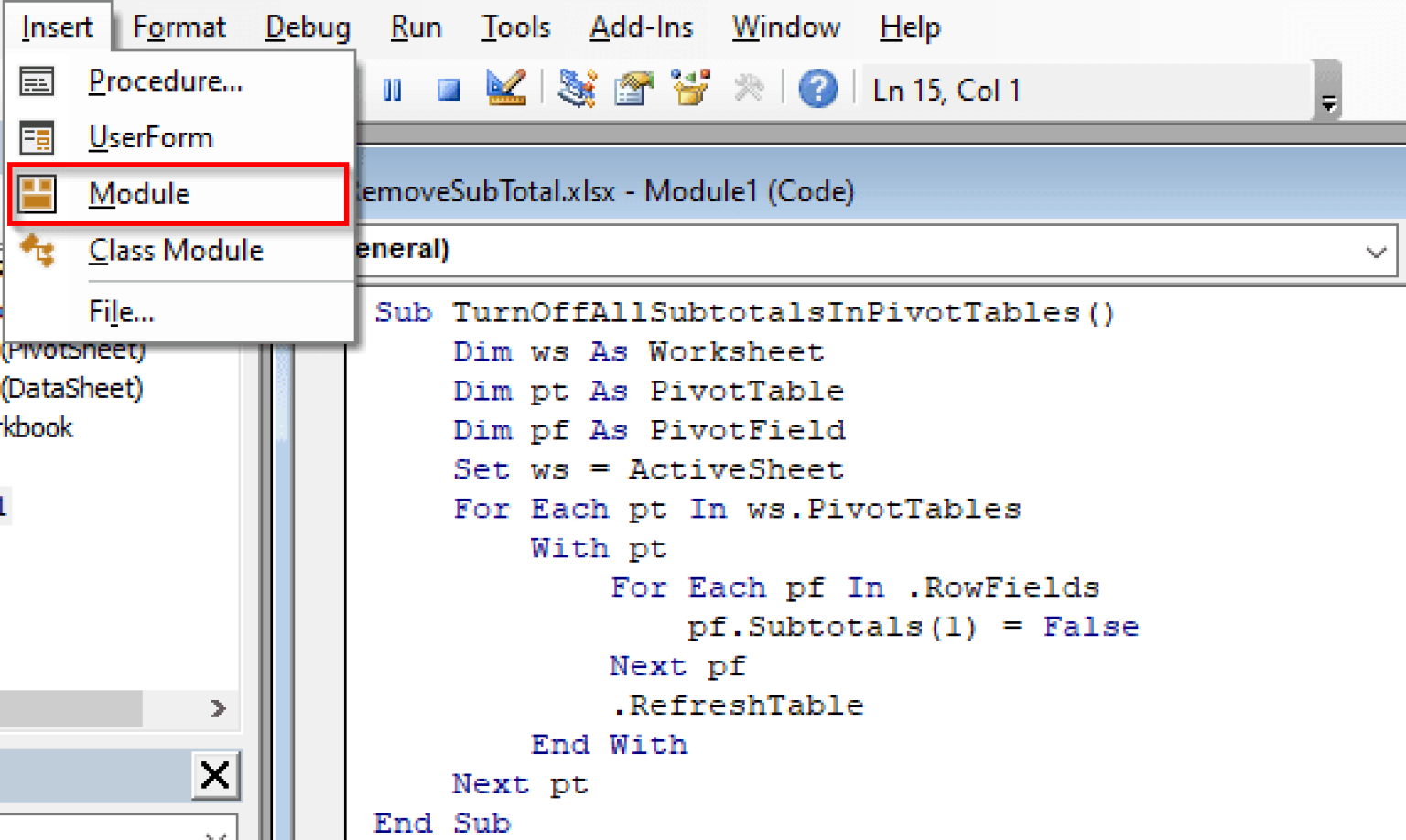The height and width of the screenshot is (840, 1406).
Task: Open the Run menu
Action: pyautogui.click(x=415, y=27)
